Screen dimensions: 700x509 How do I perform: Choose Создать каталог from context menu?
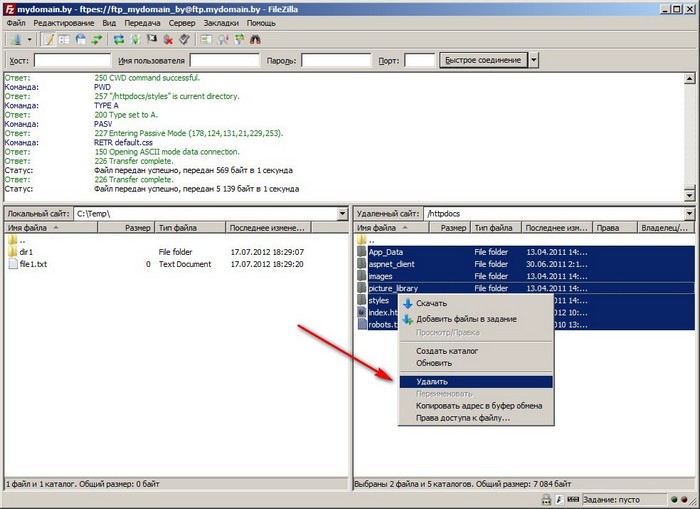(447, 351)
